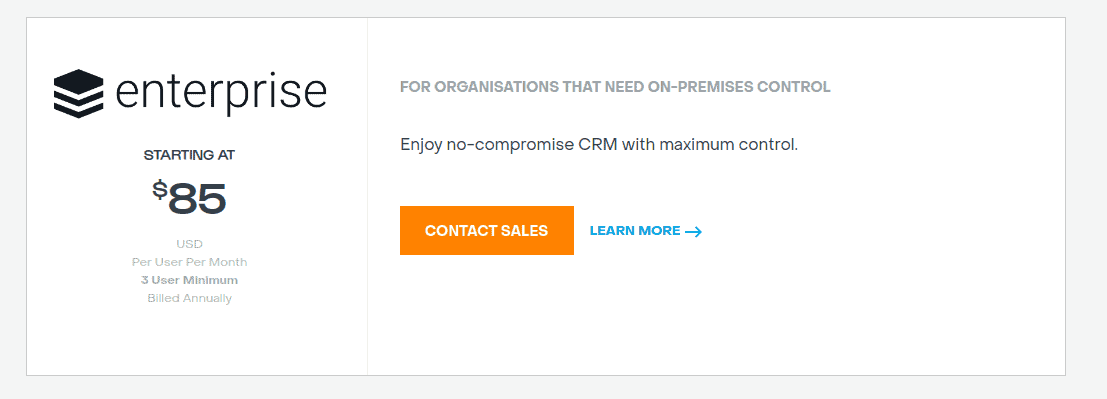Click the no-compromise CRM description sentence

pos(599,145)
